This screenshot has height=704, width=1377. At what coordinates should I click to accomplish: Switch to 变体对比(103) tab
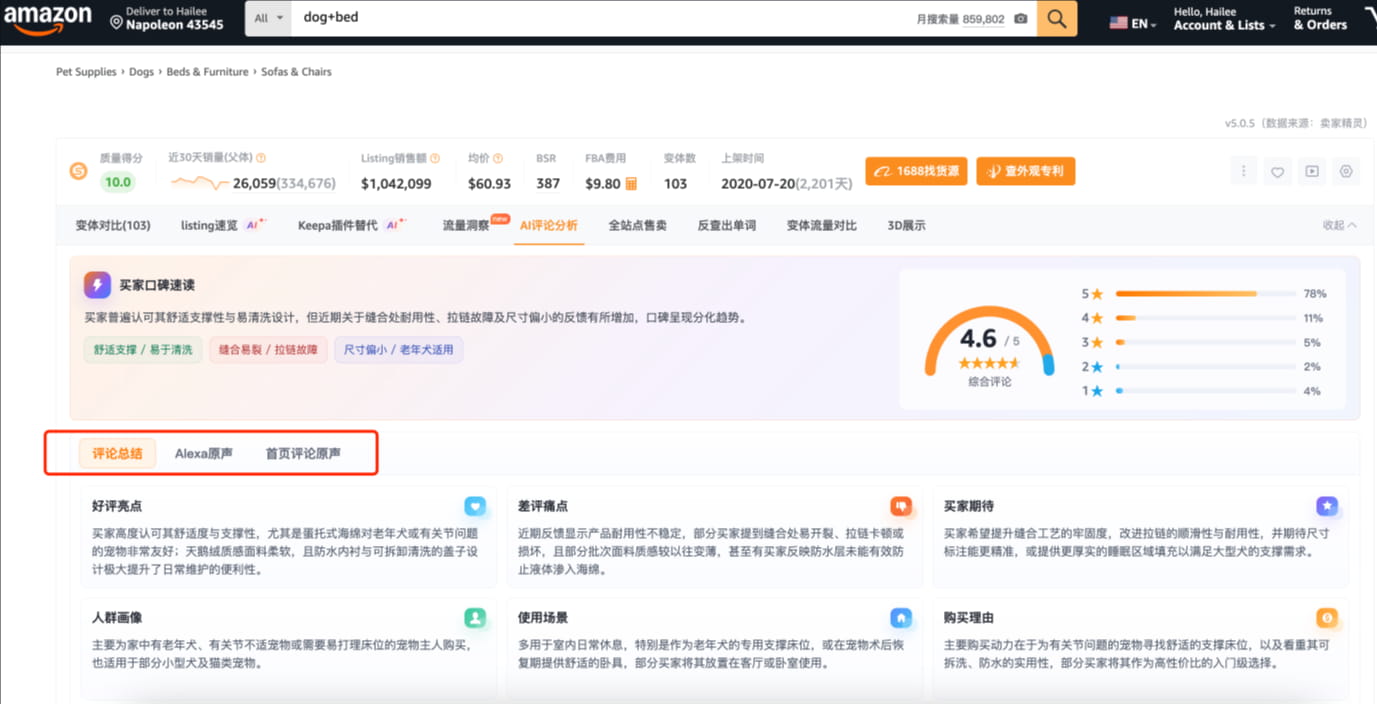point(113,225)
